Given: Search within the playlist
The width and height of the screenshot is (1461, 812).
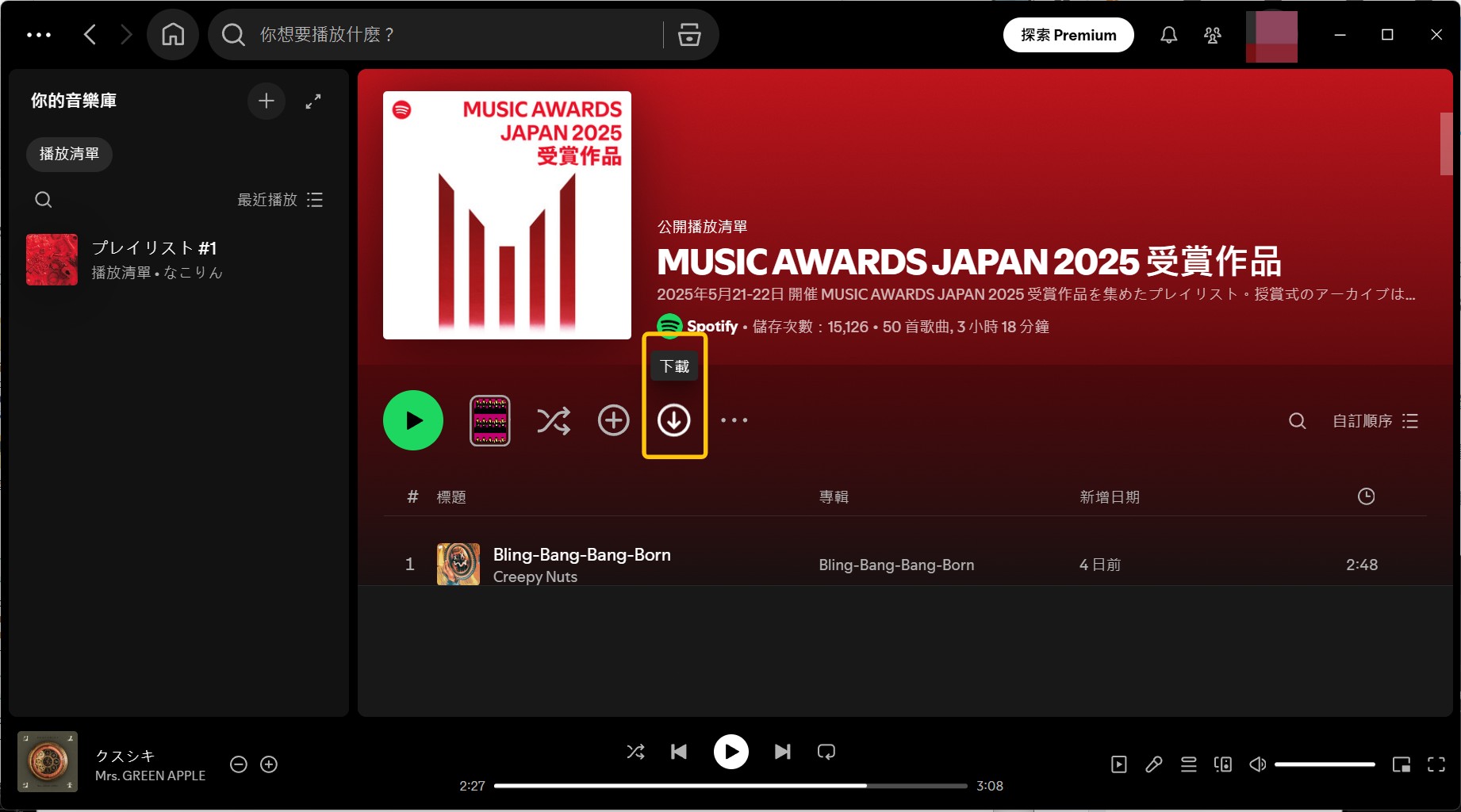Looking at the screenshot, I should [x=1298, y=421].
